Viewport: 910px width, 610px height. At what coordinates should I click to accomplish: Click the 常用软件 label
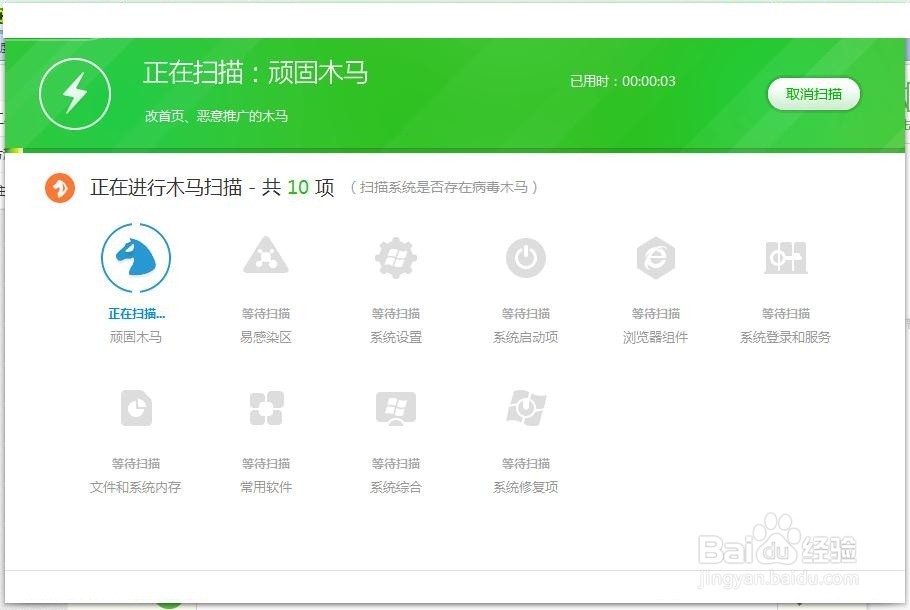[x=266, y=487]
